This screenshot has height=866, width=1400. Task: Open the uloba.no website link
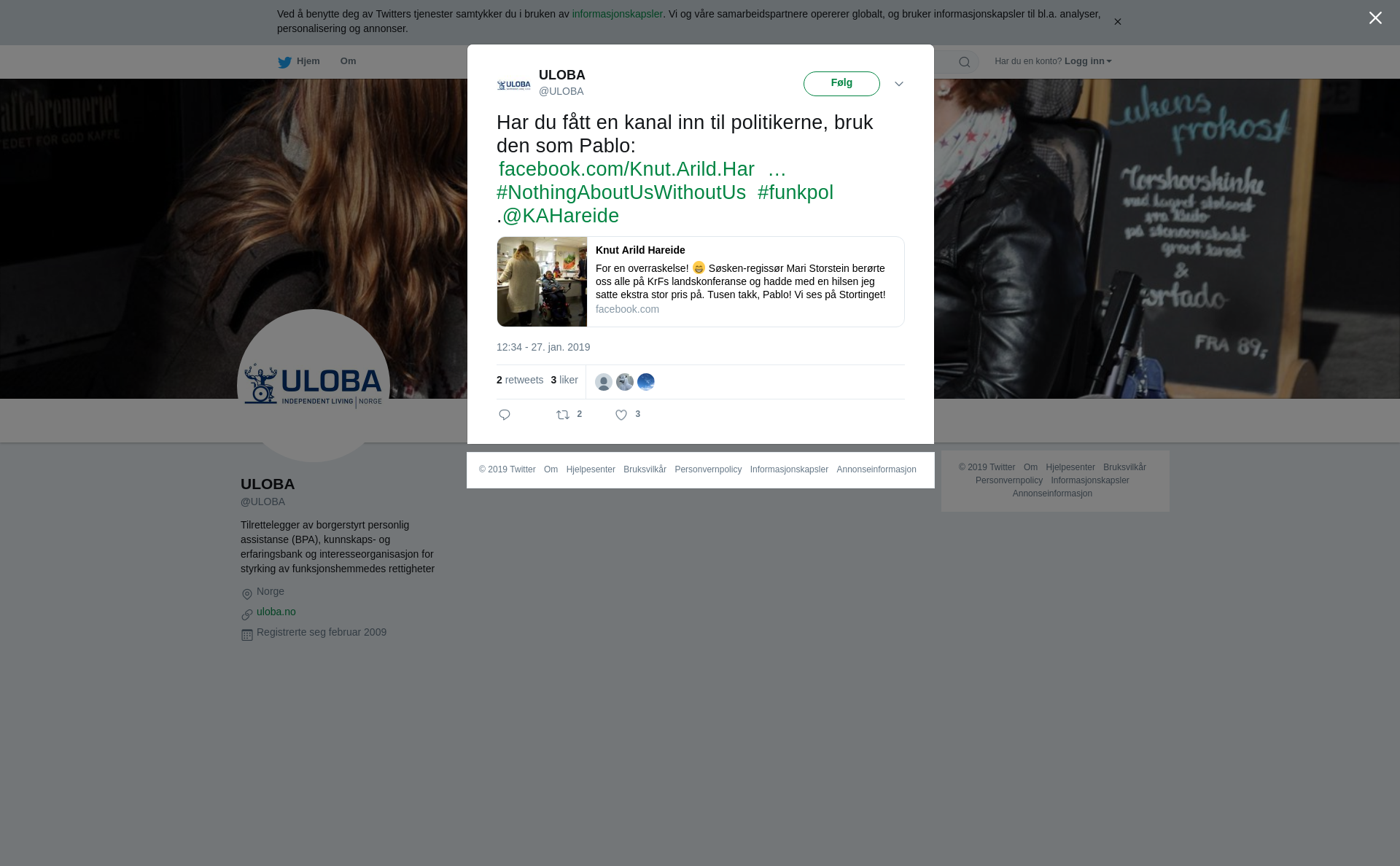(276, 612)
